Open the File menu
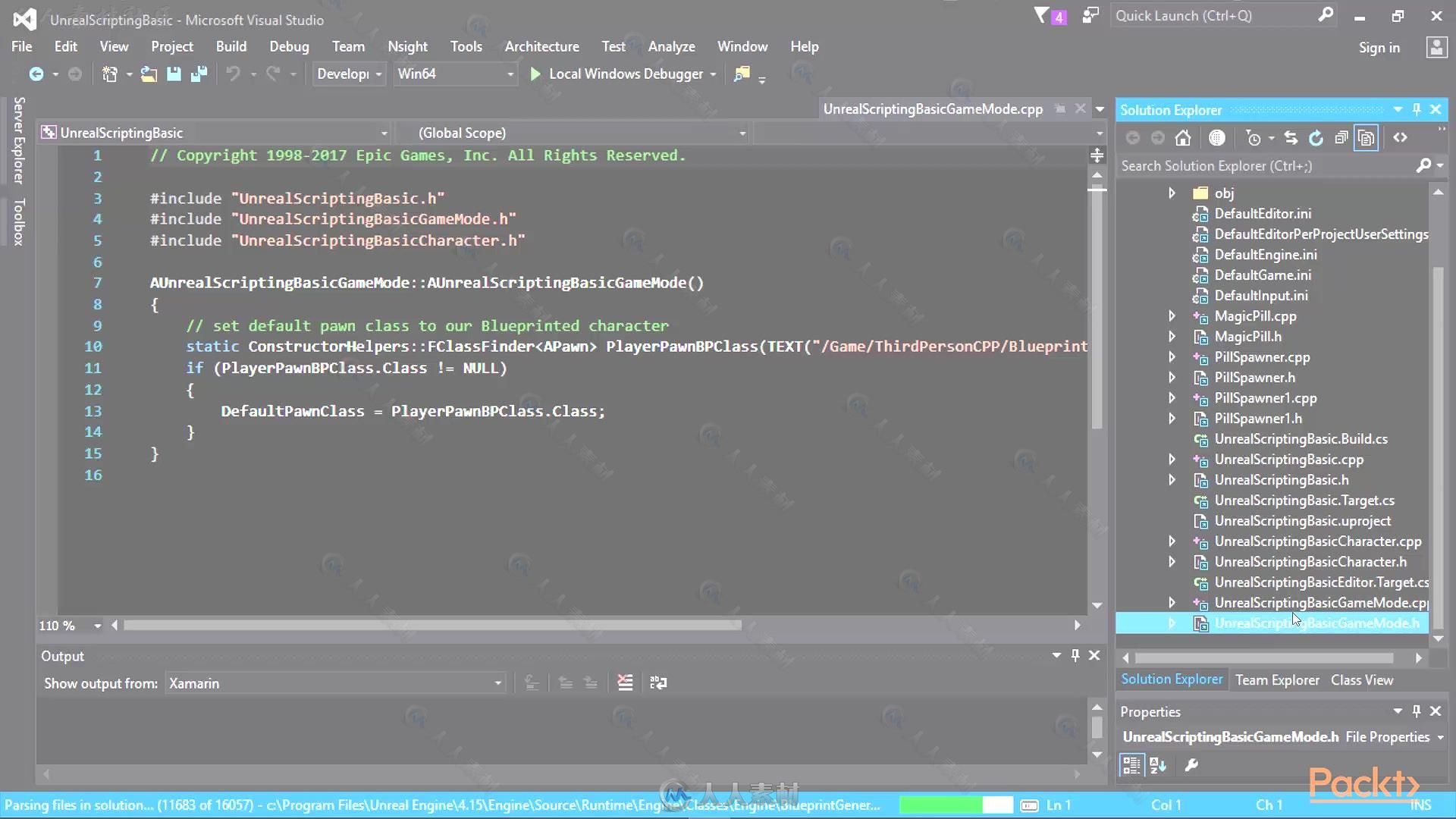 click(x=21, y=46)
